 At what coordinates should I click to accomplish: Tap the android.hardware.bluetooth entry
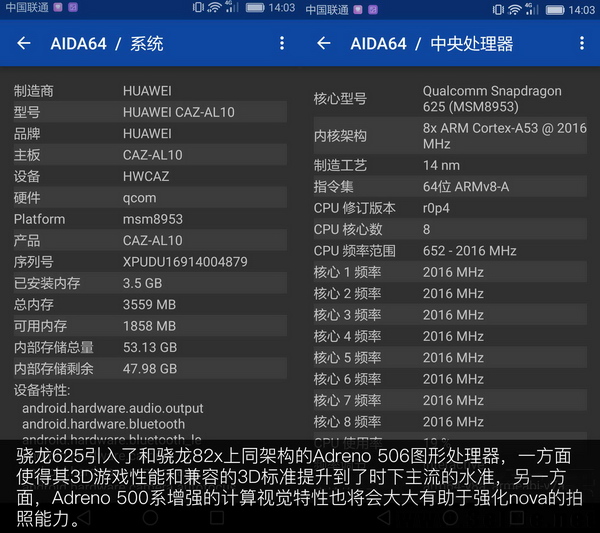coord(103,424)
